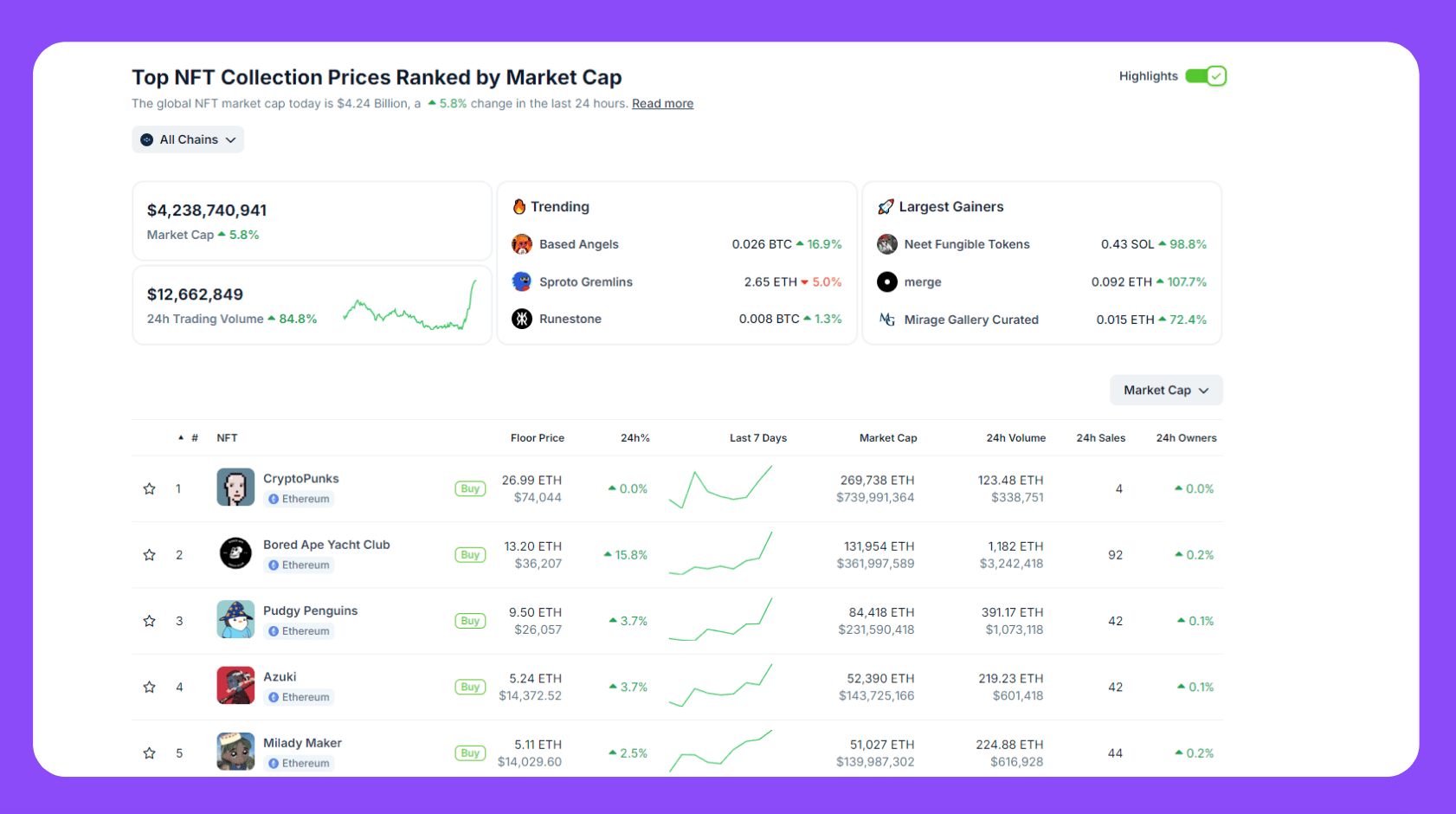Click the Pudgy Penguins collection thumbnail
This screenshot has height=814, width=1456.
click(x=235, y=619)
